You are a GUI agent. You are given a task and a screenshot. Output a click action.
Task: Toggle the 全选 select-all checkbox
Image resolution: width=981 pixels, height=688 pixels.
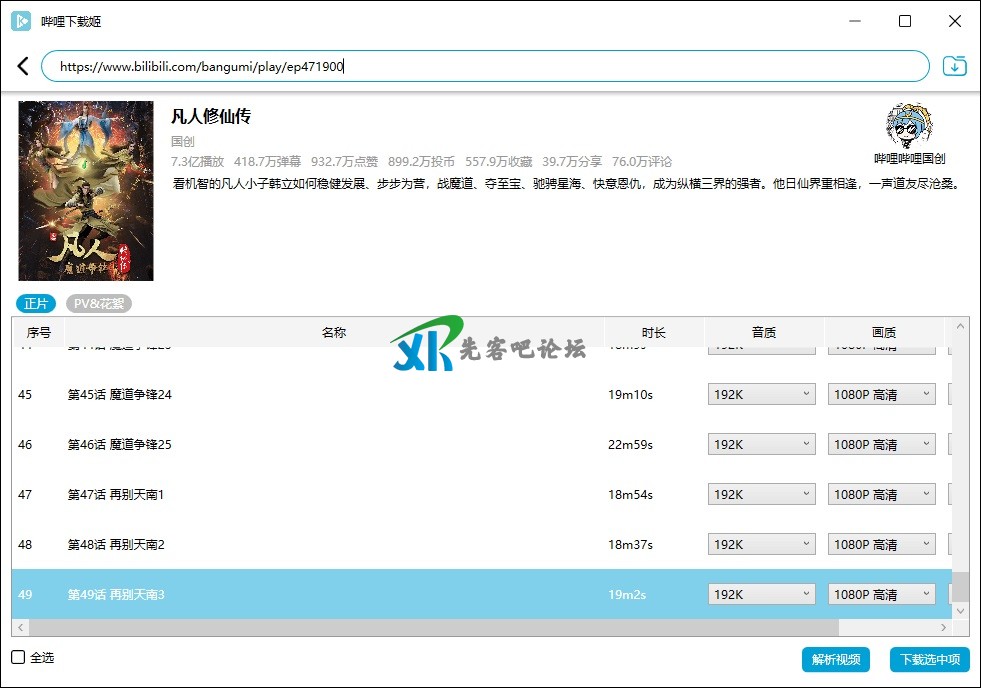coord(18,657)
